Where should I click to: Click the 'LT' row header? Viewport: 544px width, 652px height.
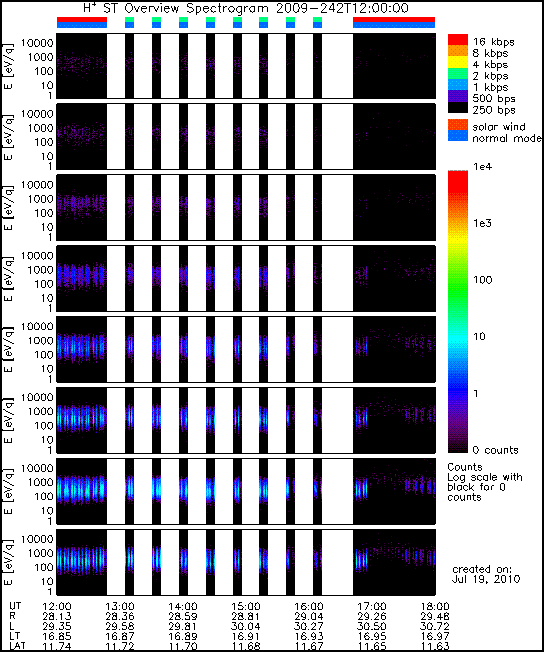click(x=14, y=636)
